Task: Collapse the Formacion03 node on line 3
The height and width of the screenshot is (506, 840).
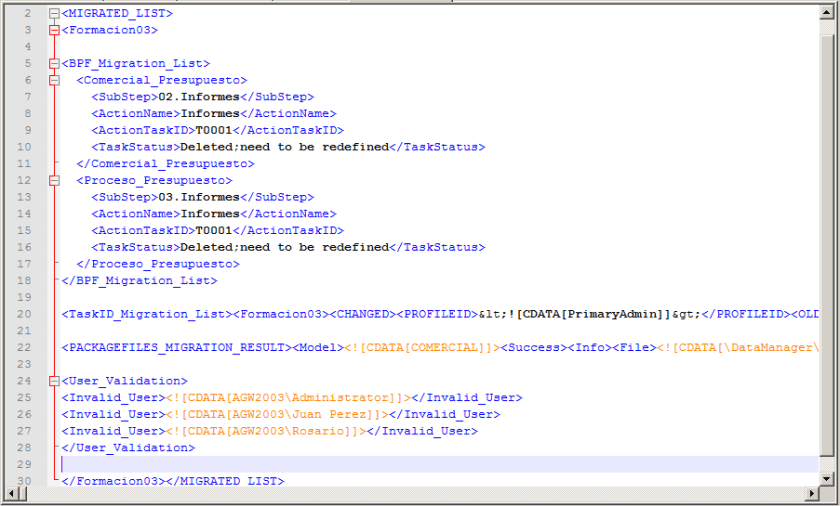Action: pos(54,30)
